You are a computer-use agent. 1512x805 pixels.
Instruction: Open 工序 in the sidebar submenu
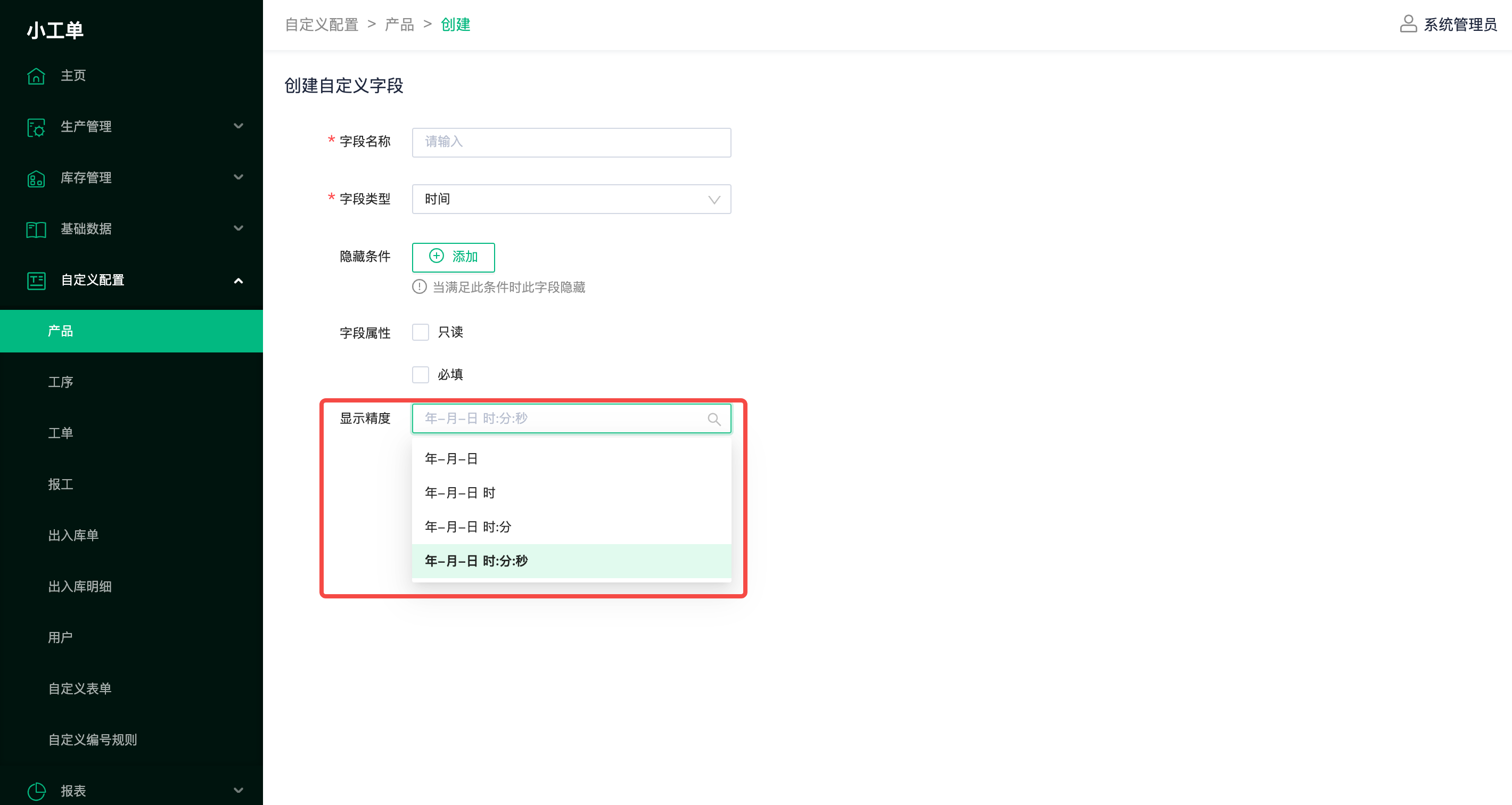(132, 382)
